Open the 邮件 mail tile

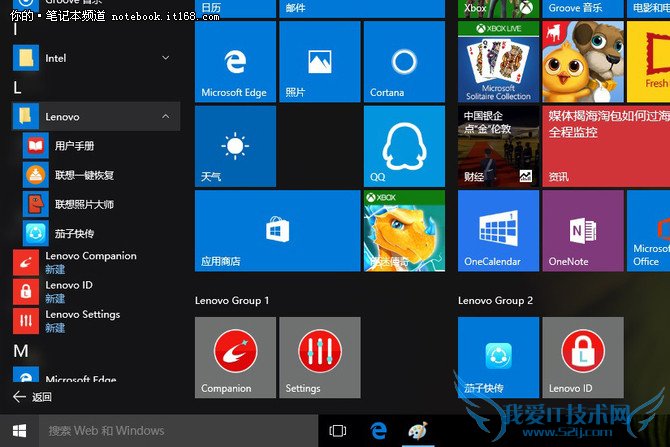click(362, 9)
